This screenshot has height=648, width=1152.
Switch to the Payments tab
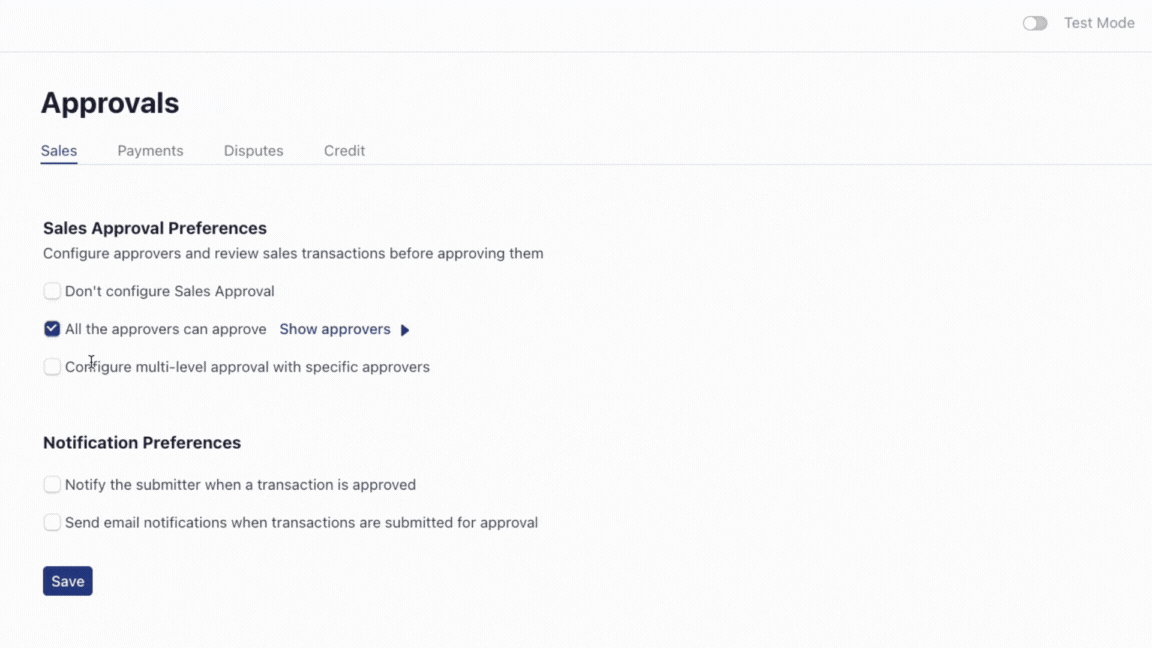[x=150, y=151]
